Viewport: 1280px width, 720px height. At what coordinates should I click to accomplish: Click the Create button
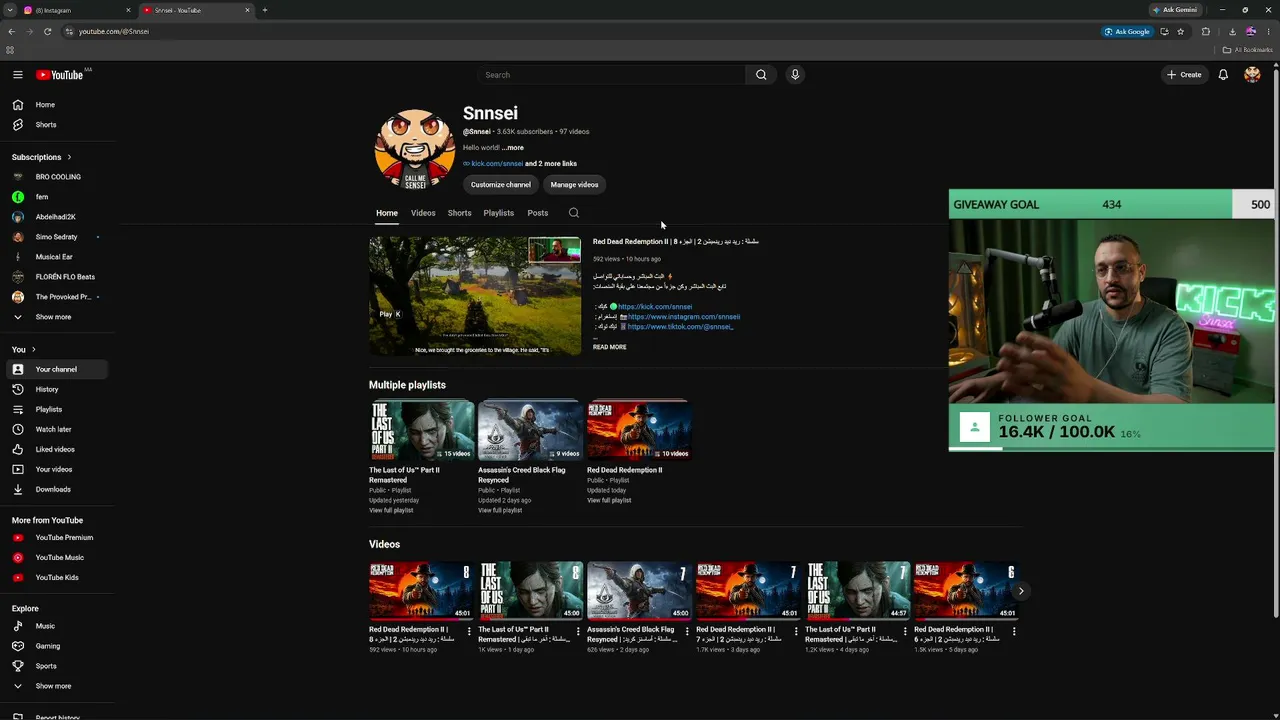[1184, 75]
